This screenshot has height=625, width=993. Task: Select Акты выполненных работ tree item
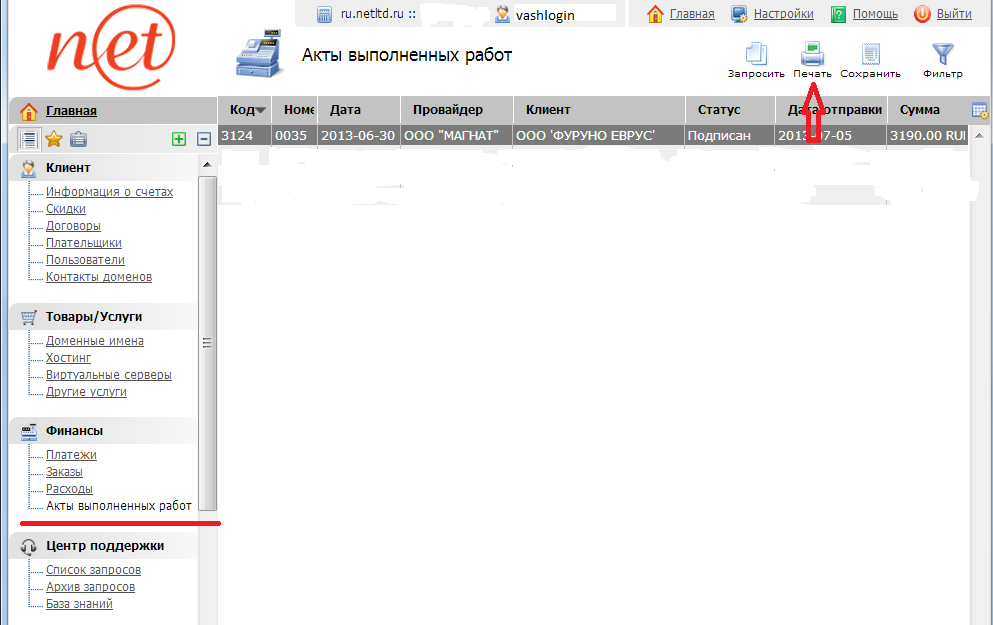tap(118, 506)
